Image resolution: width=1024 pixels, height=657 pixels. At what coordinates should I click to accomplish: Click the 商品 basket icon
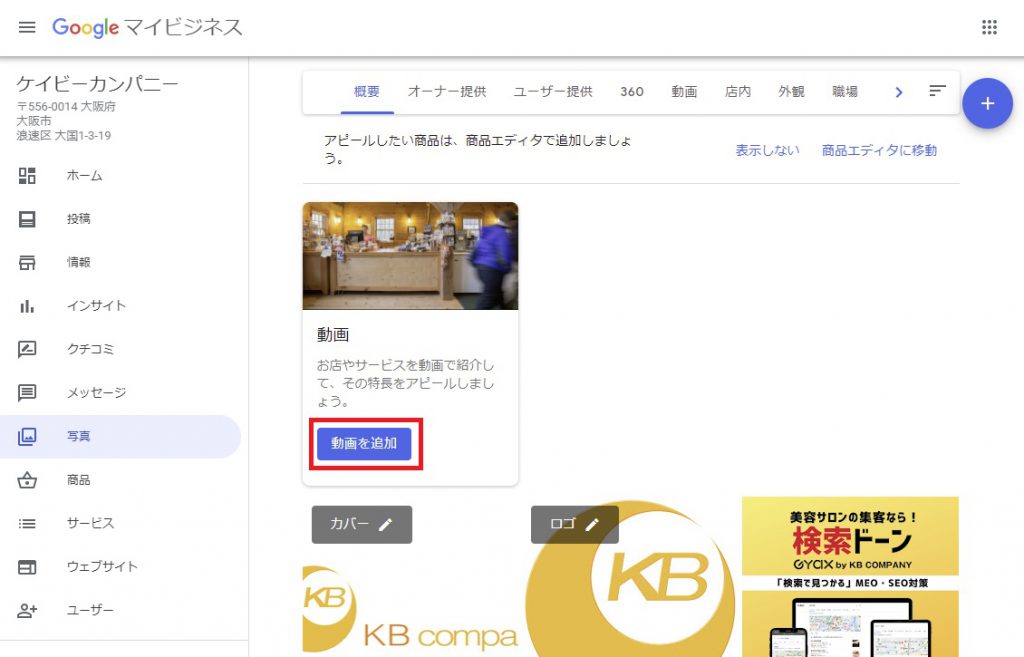click(x=27, y=480)
